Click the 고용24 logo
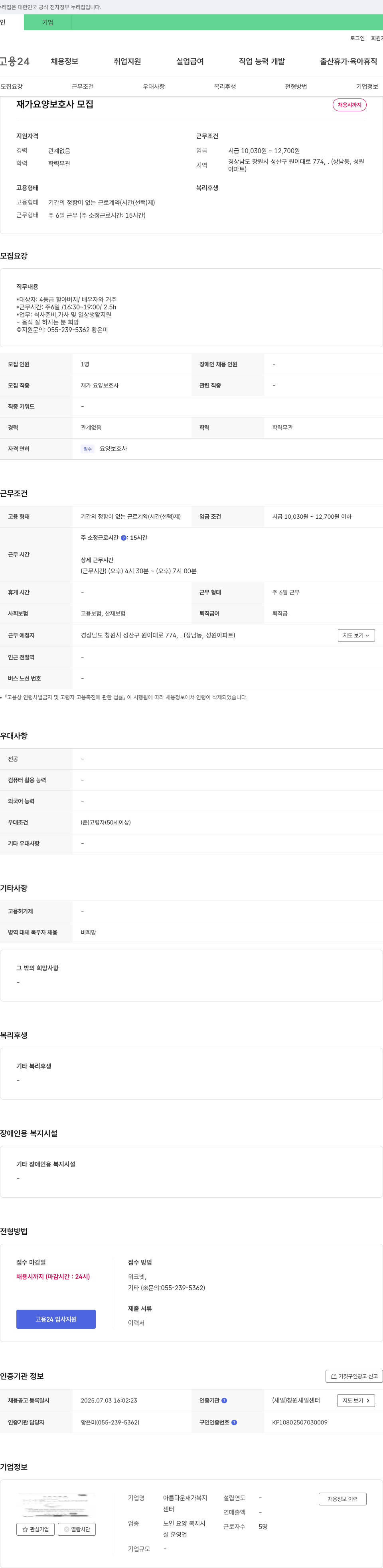This screenshot has height=1568, width=383. (15, 61)
